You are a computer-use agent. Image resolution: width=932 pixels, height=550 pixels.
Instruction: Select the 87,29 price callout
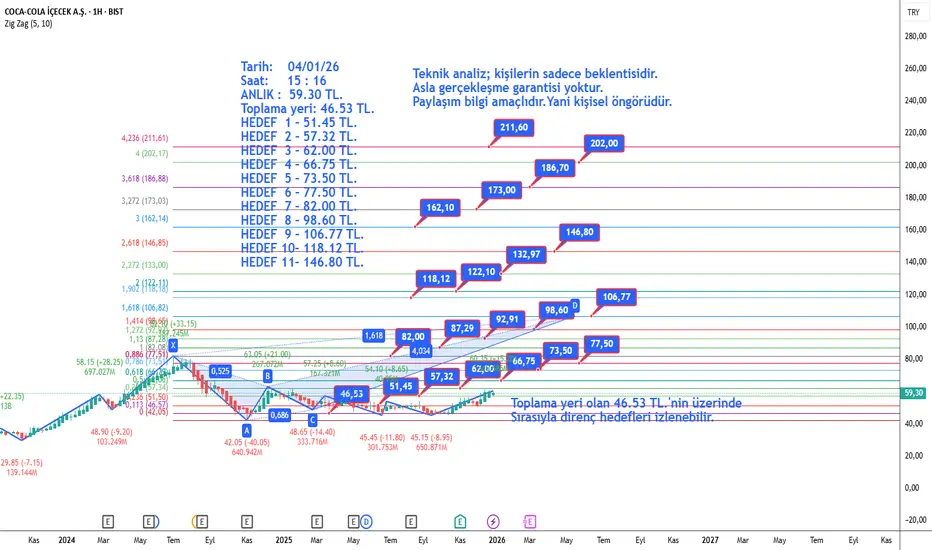[462, 328]
